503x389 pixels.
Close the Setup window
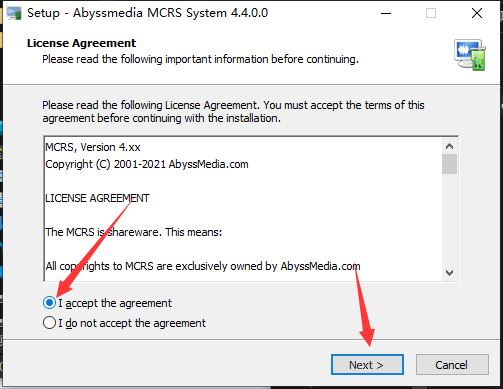[x=477, y=13]
